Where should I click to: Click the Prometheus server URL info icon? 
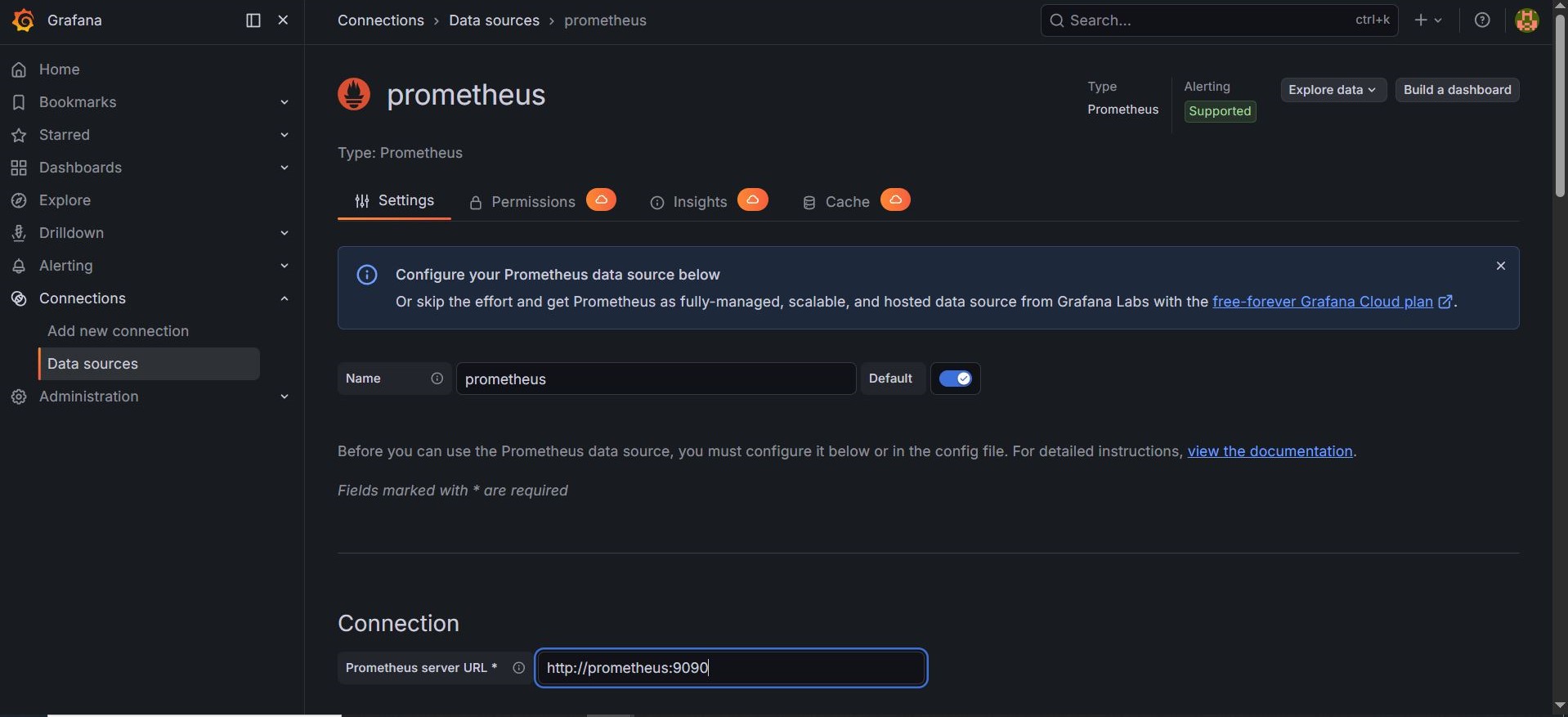click(518, 668)
